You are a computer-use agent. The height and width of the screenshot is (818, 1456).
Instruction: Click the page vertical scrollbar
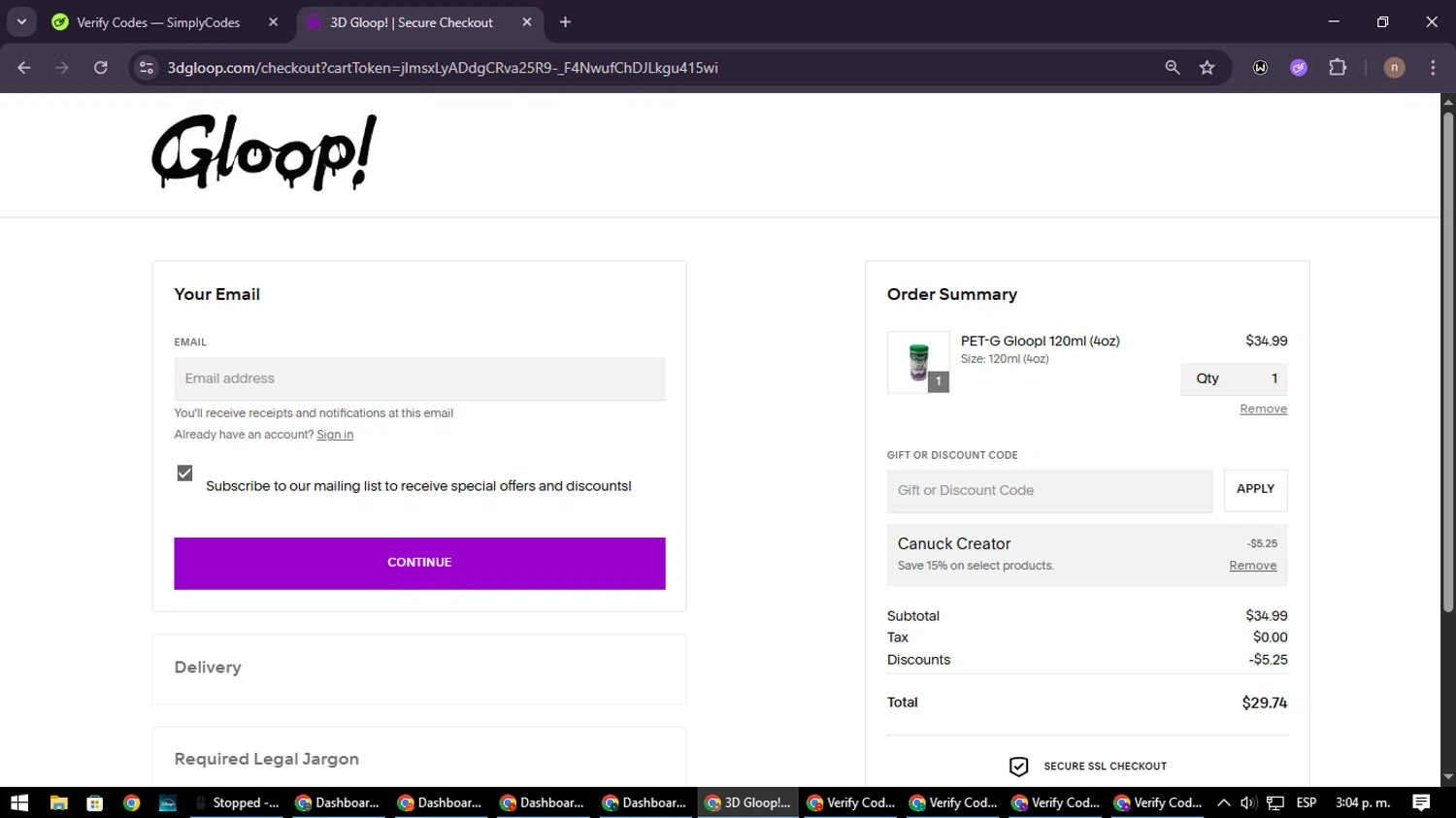[1448, 363]
